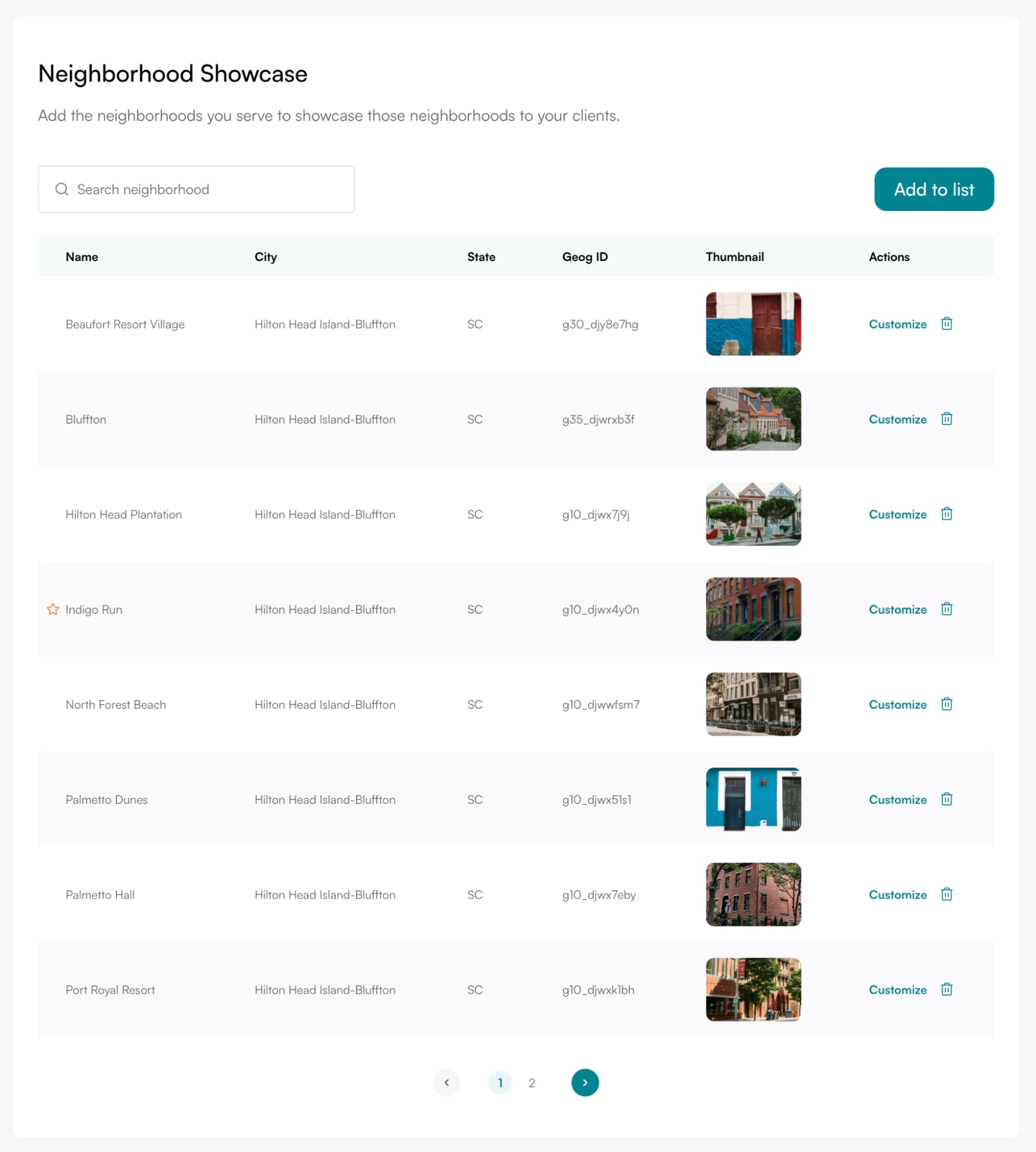Click the Palmetto Dunes name cell
Screen dimensions: 1036x1152
[x=107, y=800]
